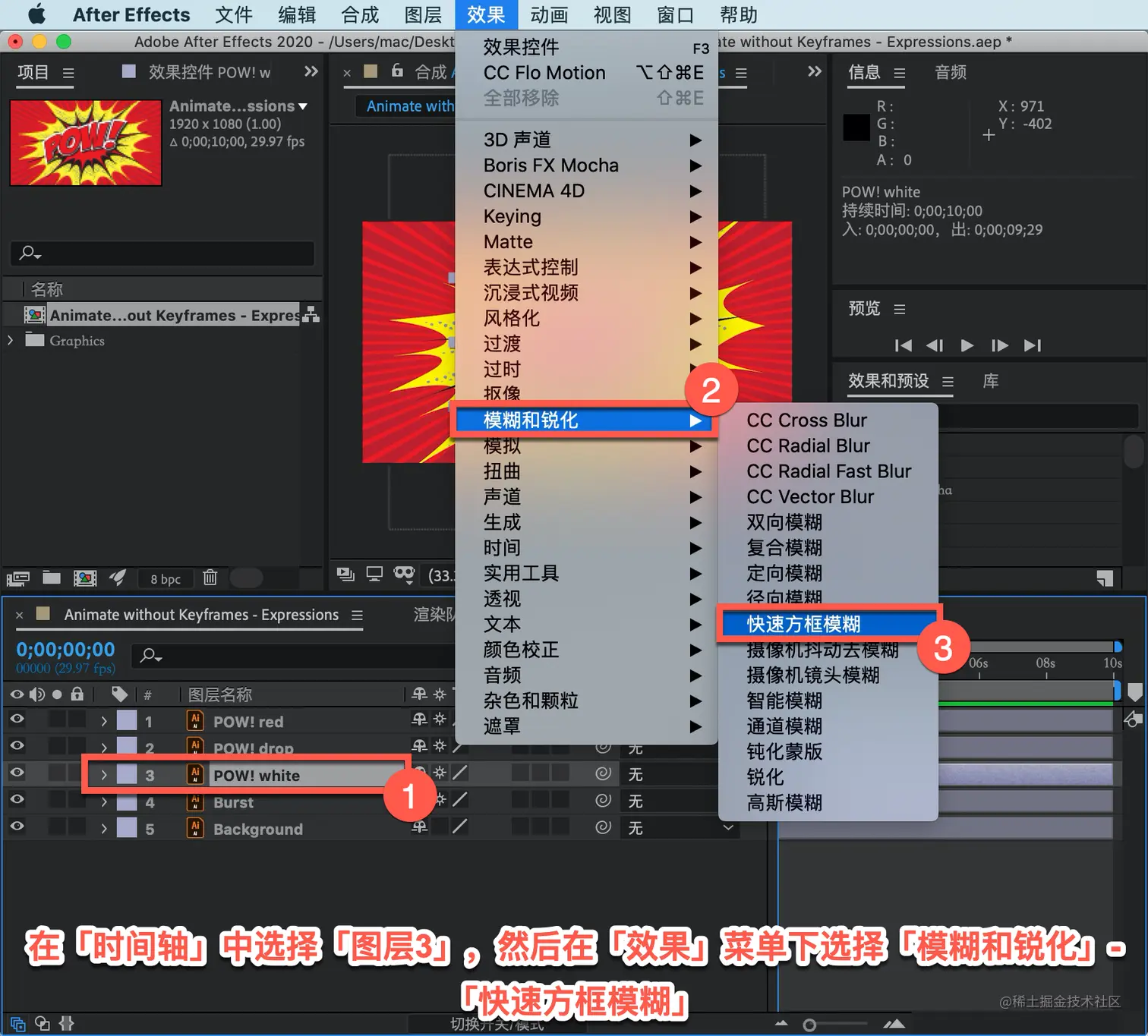Open the timeline panel menu next to composition name

pyautogui.click(x=357, y=616)
